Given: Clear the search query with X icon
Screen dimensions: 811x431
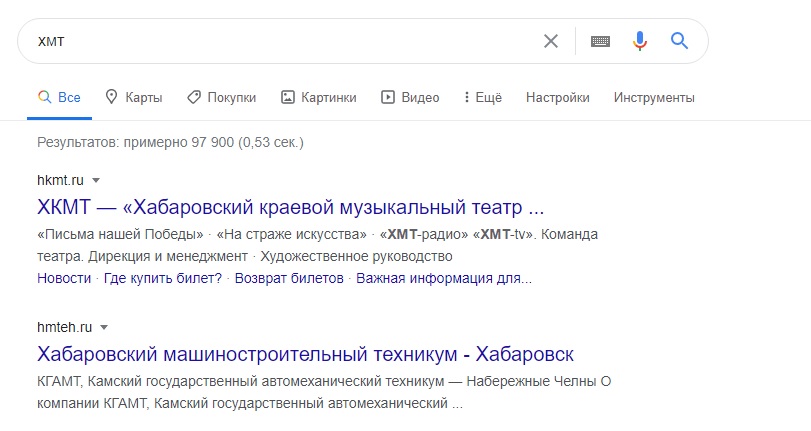Looking at the screenshot, I should click(x=551, y=41).
